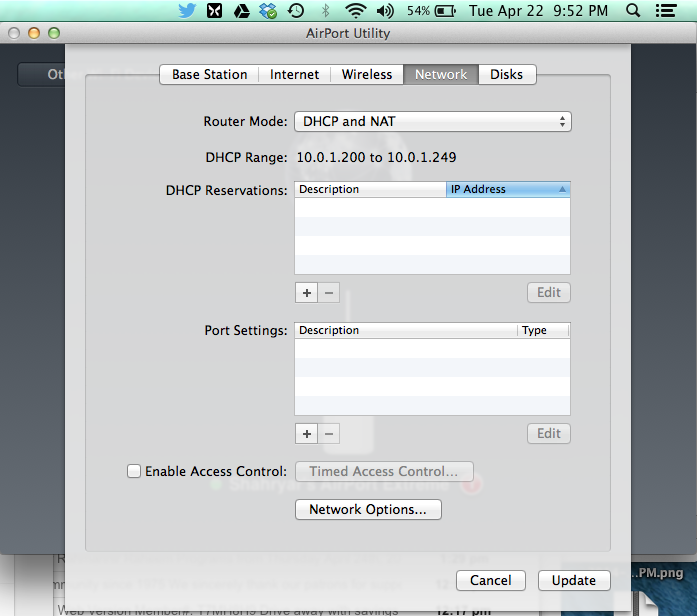The height and width of the screenshot is (616, 697).
Task: Open the Wi-Fi status menu
Action: click(x=356, y=10)
